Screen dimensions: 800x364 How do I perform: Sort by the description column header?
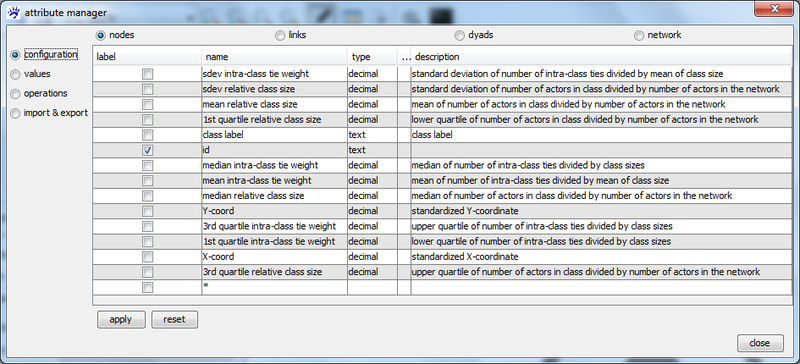pos(601,57)
